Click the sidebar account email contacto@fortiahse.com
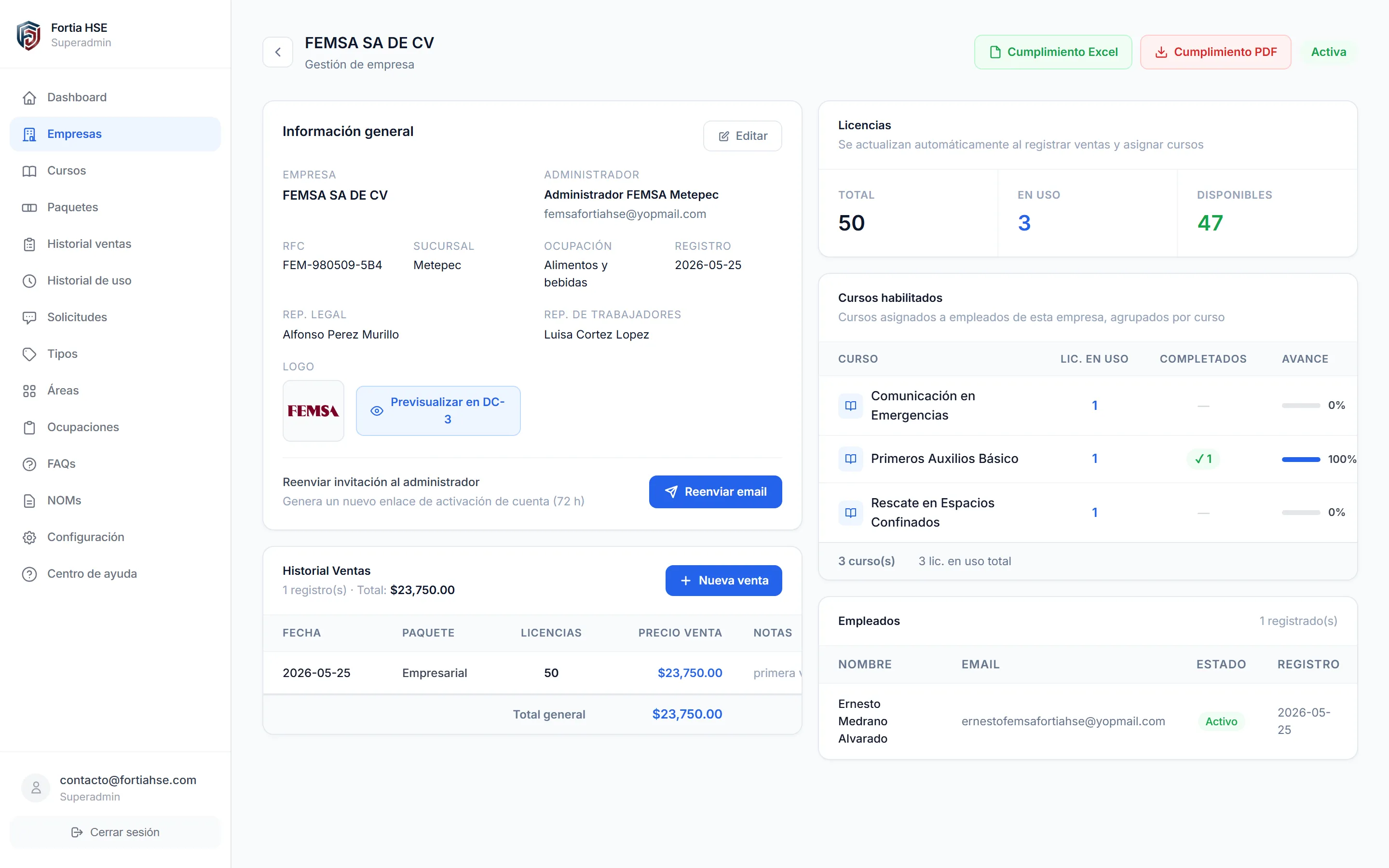Screen dimensions: 1389x868 coord(128,780)
